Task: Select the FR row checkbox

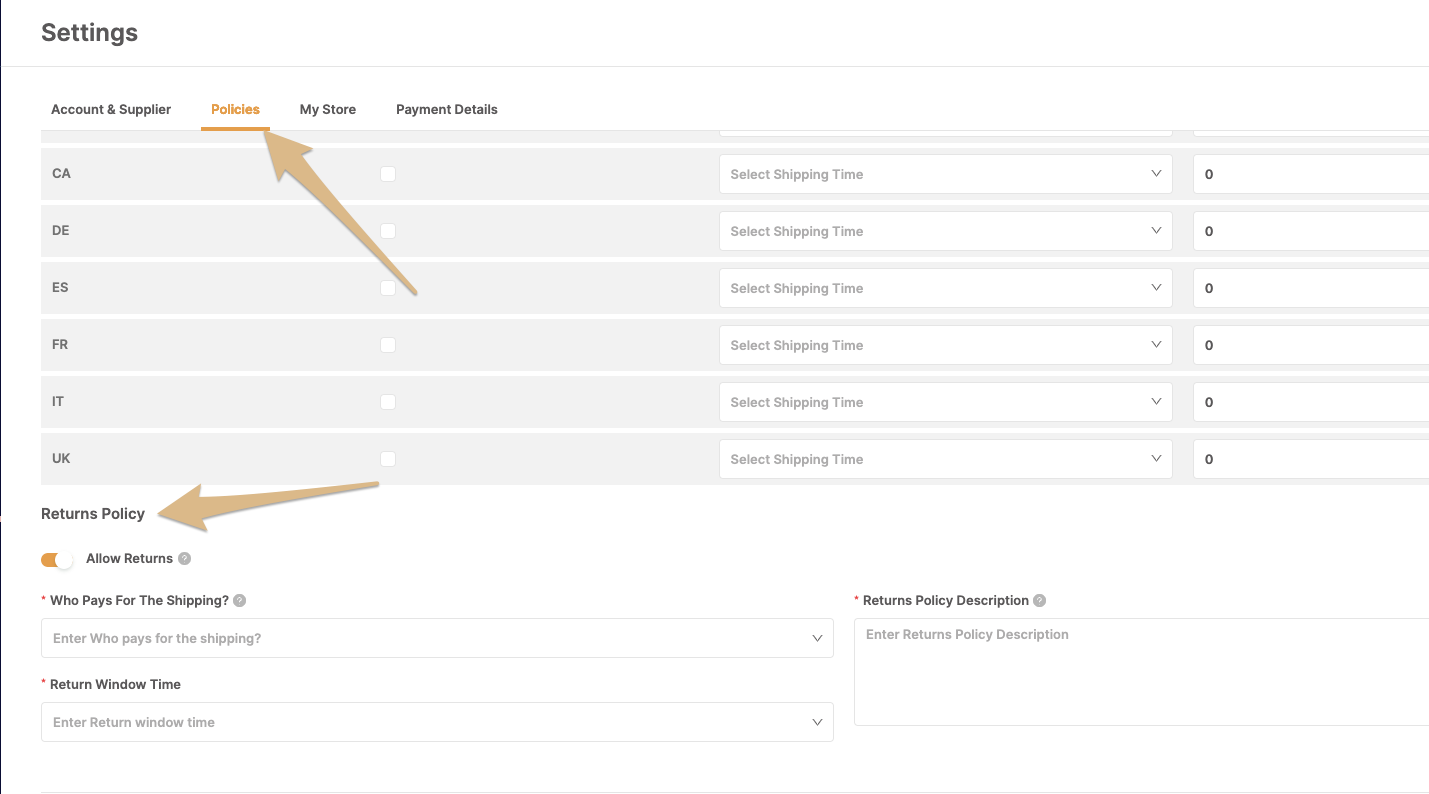Action: coord(388,345)
